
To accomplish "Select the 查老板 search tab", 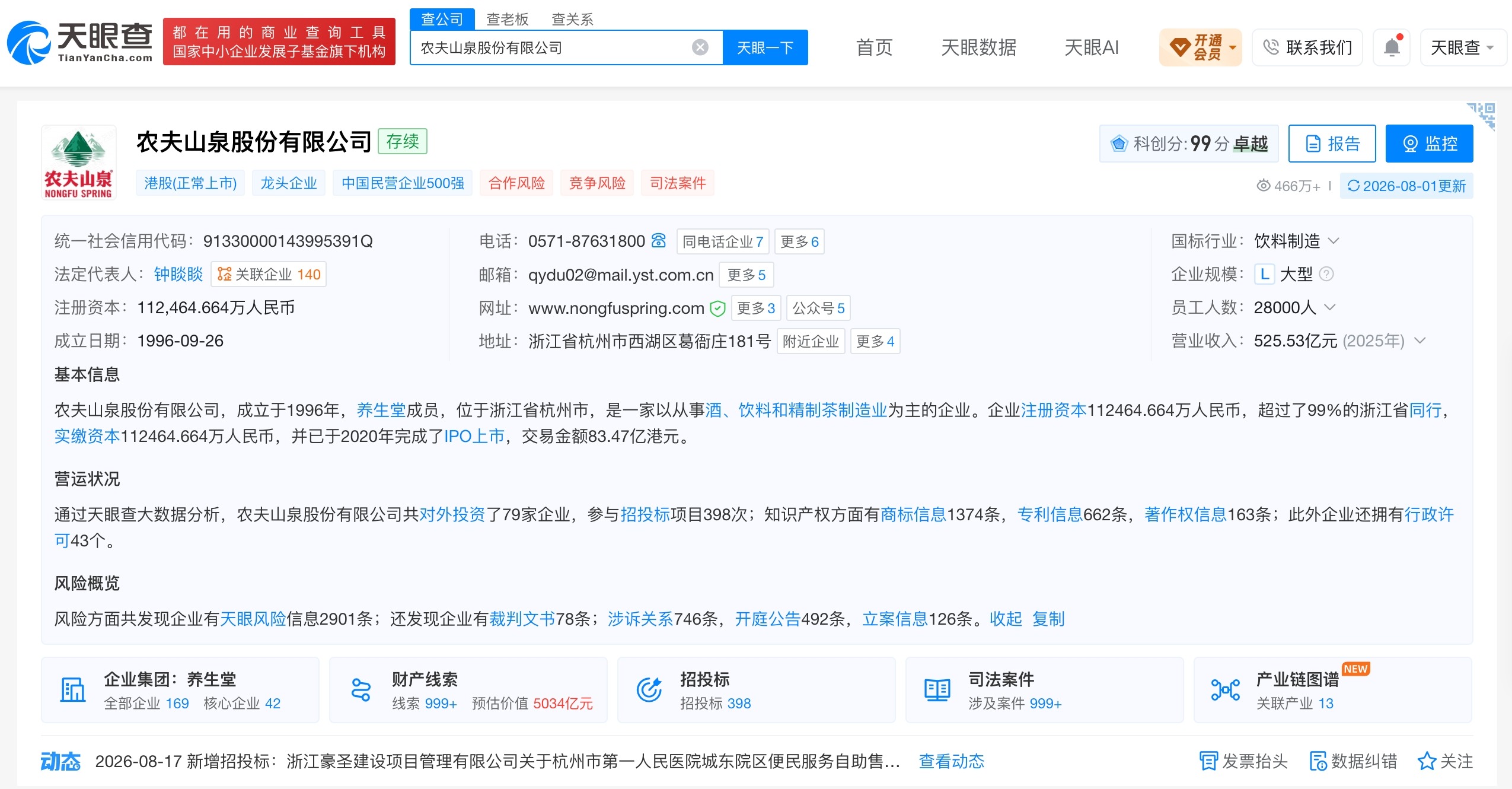I will [508, 19].
